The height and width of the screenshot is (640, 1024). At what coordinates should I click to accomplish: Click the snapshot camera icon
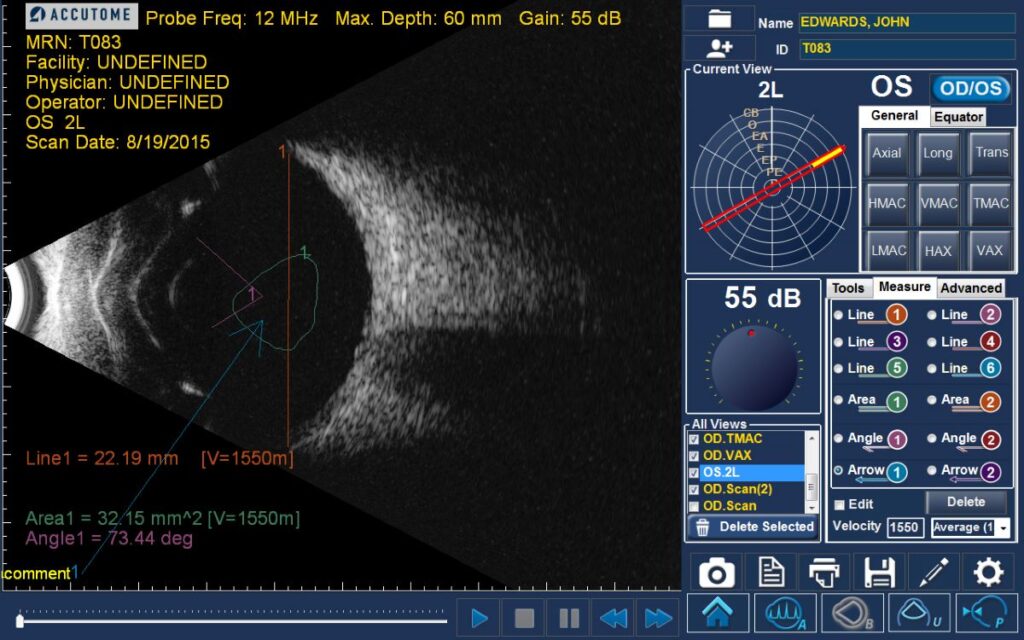pyautogui.click(x=717, y=572)
